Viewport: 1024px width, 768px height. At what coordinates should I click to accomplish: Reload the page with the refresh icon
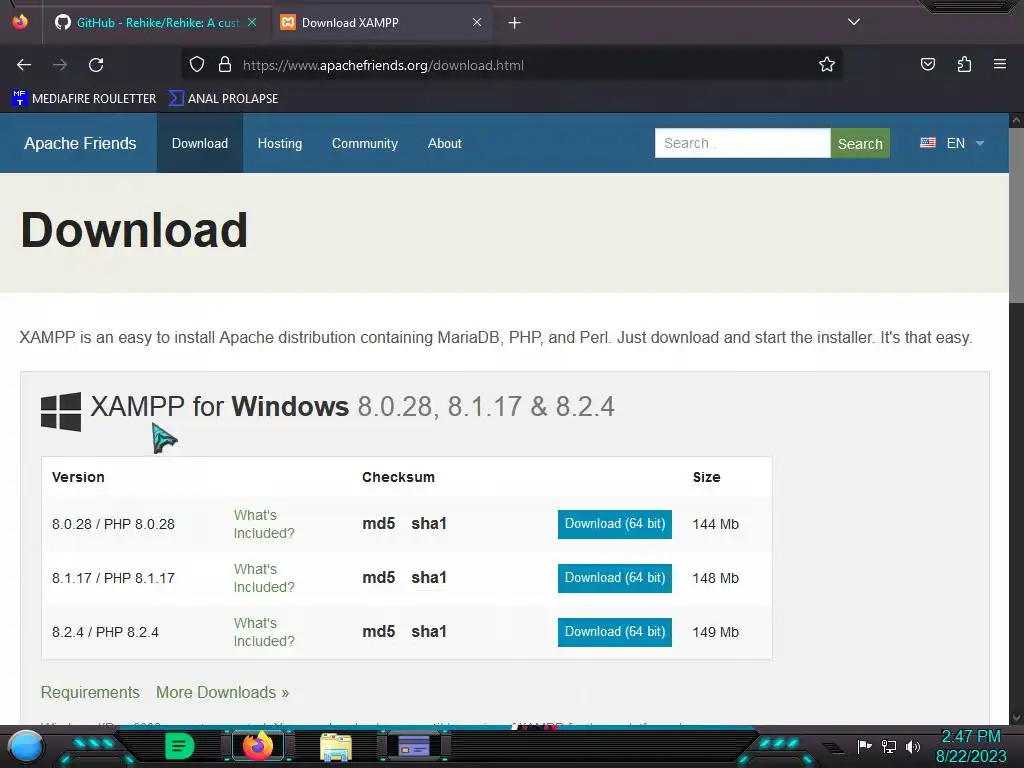click(96, 65)
